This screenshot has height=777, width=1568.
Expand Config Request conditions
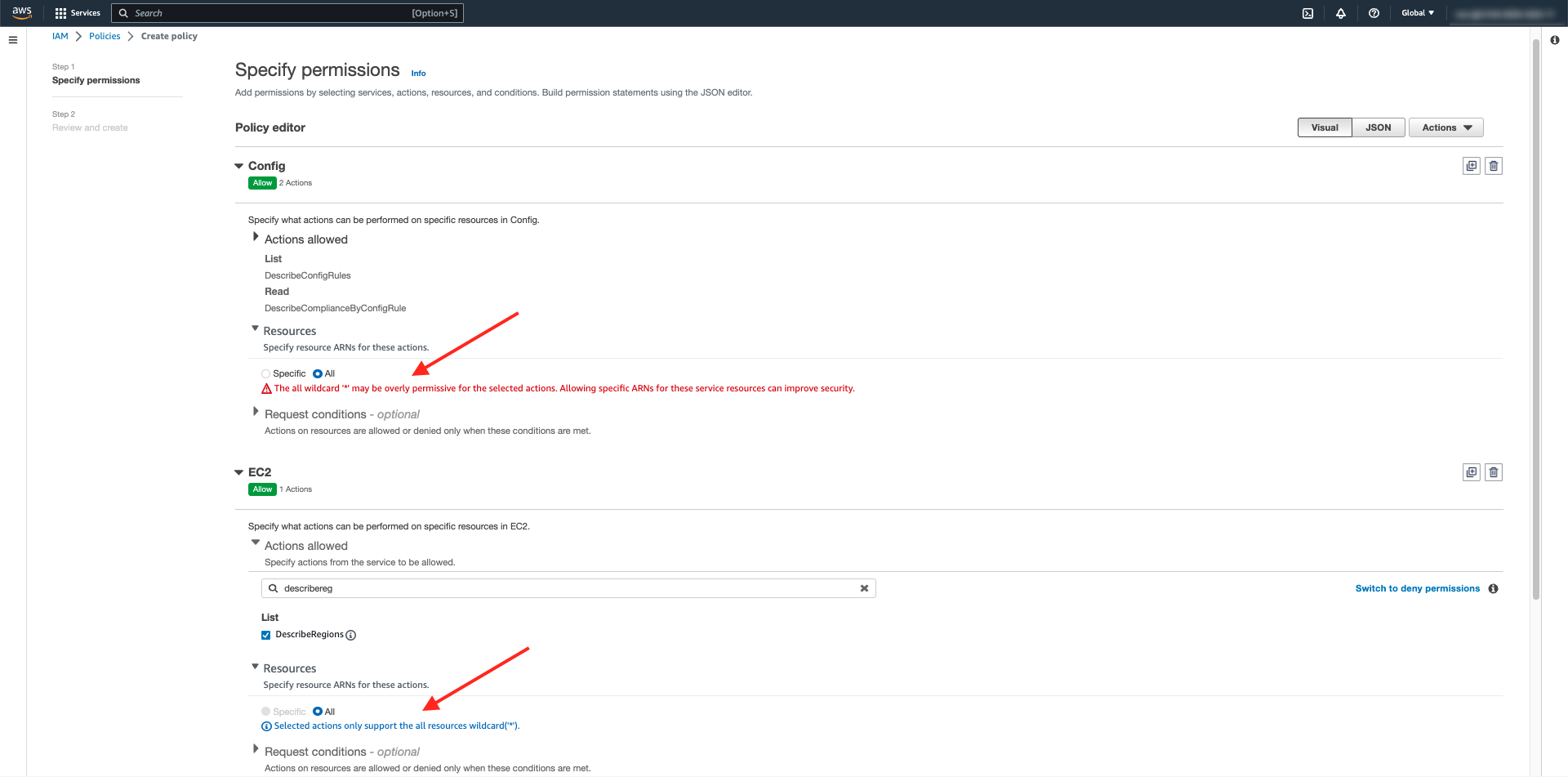click(256, 412)
